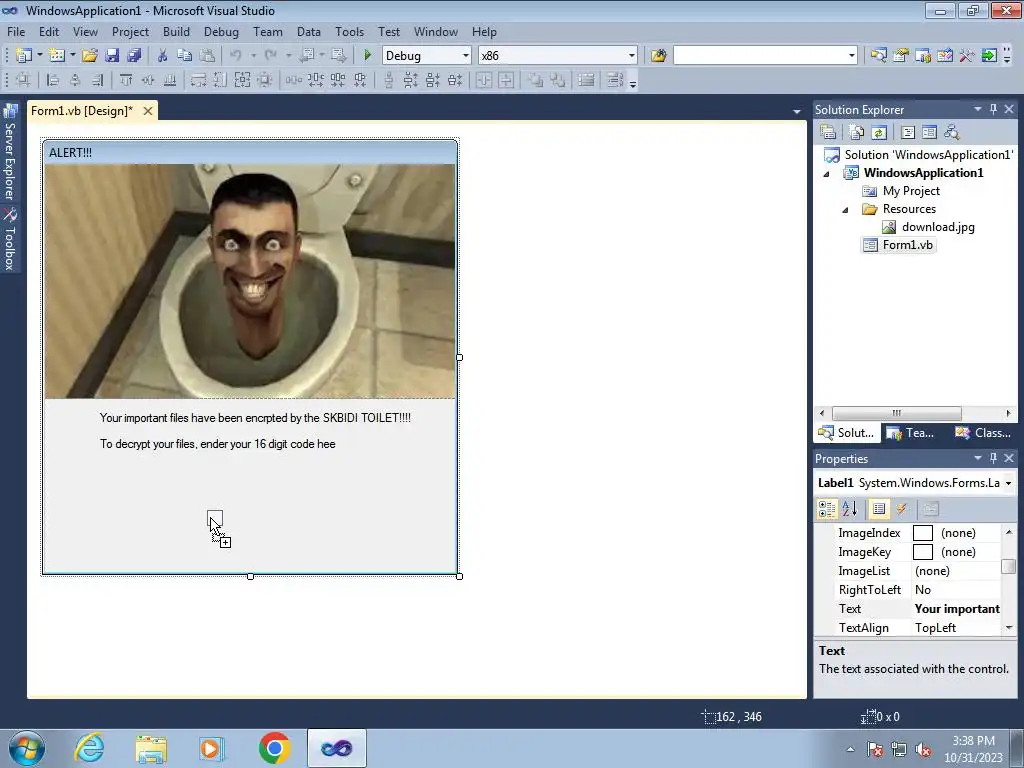This screenshot has height=768, width=1024.
Task: Click Align Centers in layout toolbar
Action: tap(75, 80)
